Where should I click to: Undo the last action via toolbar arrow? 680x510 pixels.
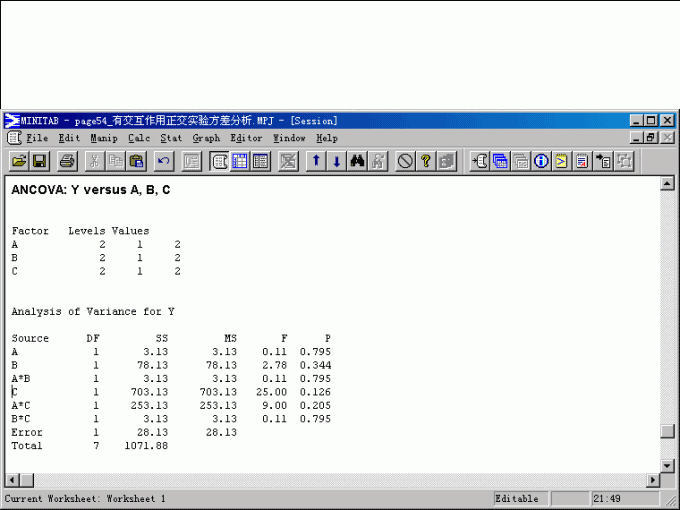coord(164,161)
